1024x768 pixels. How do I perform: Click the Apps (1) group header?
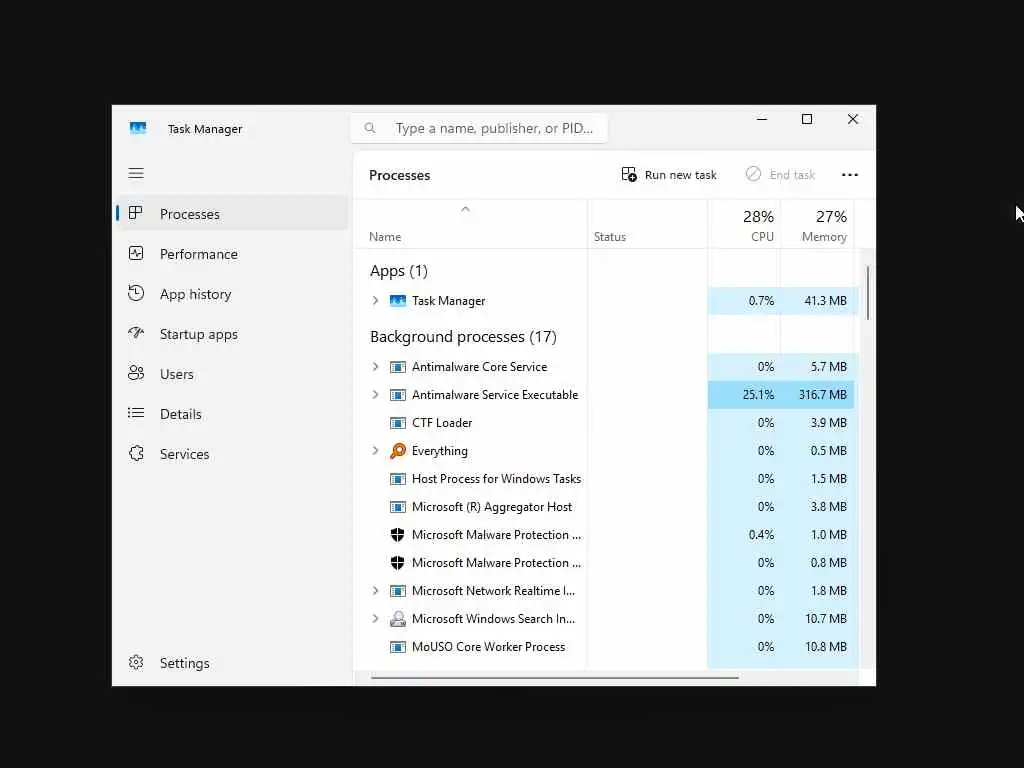[398, 270]
